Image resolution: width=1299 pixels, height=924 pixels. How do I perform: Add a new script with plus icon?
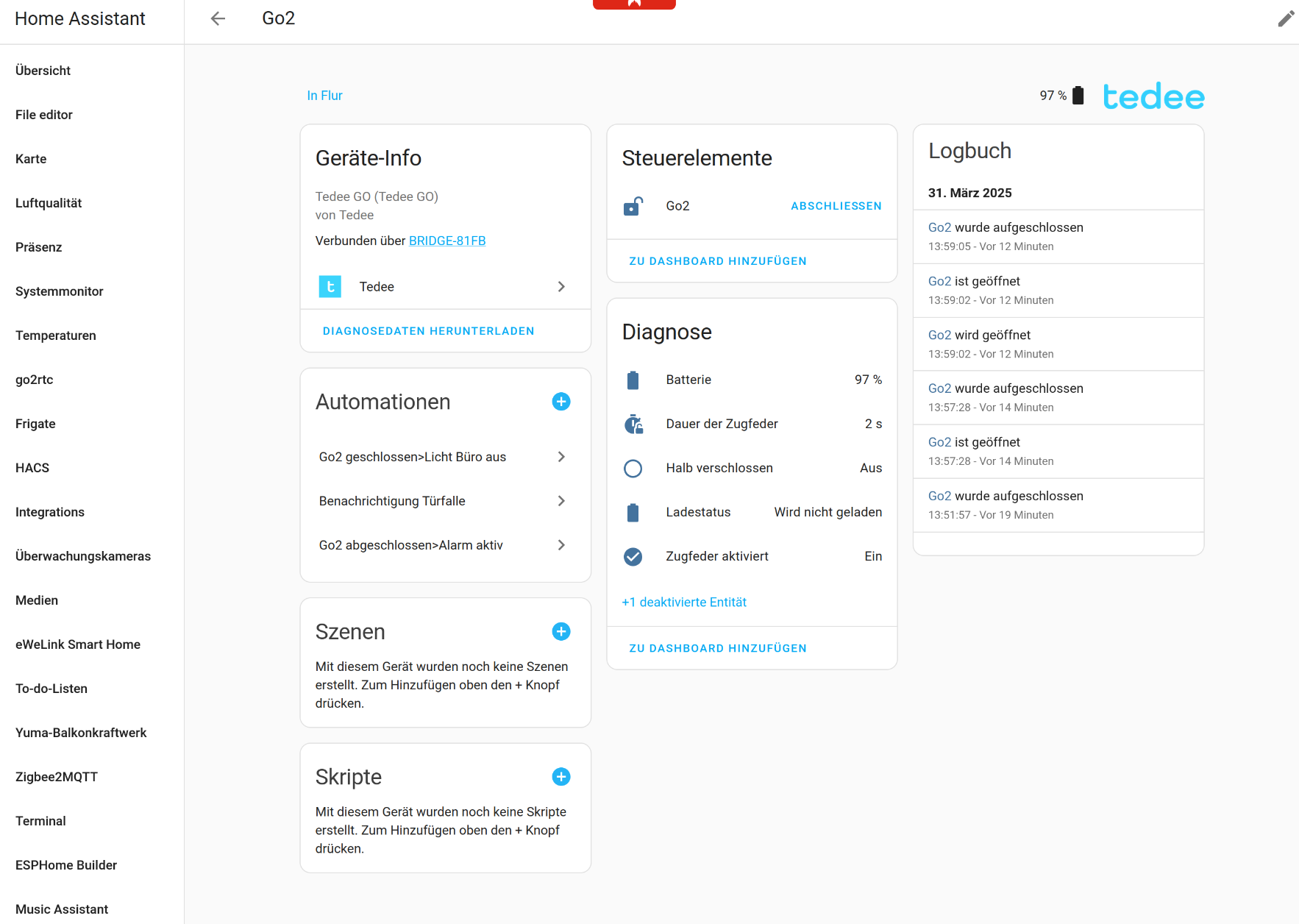561,777
